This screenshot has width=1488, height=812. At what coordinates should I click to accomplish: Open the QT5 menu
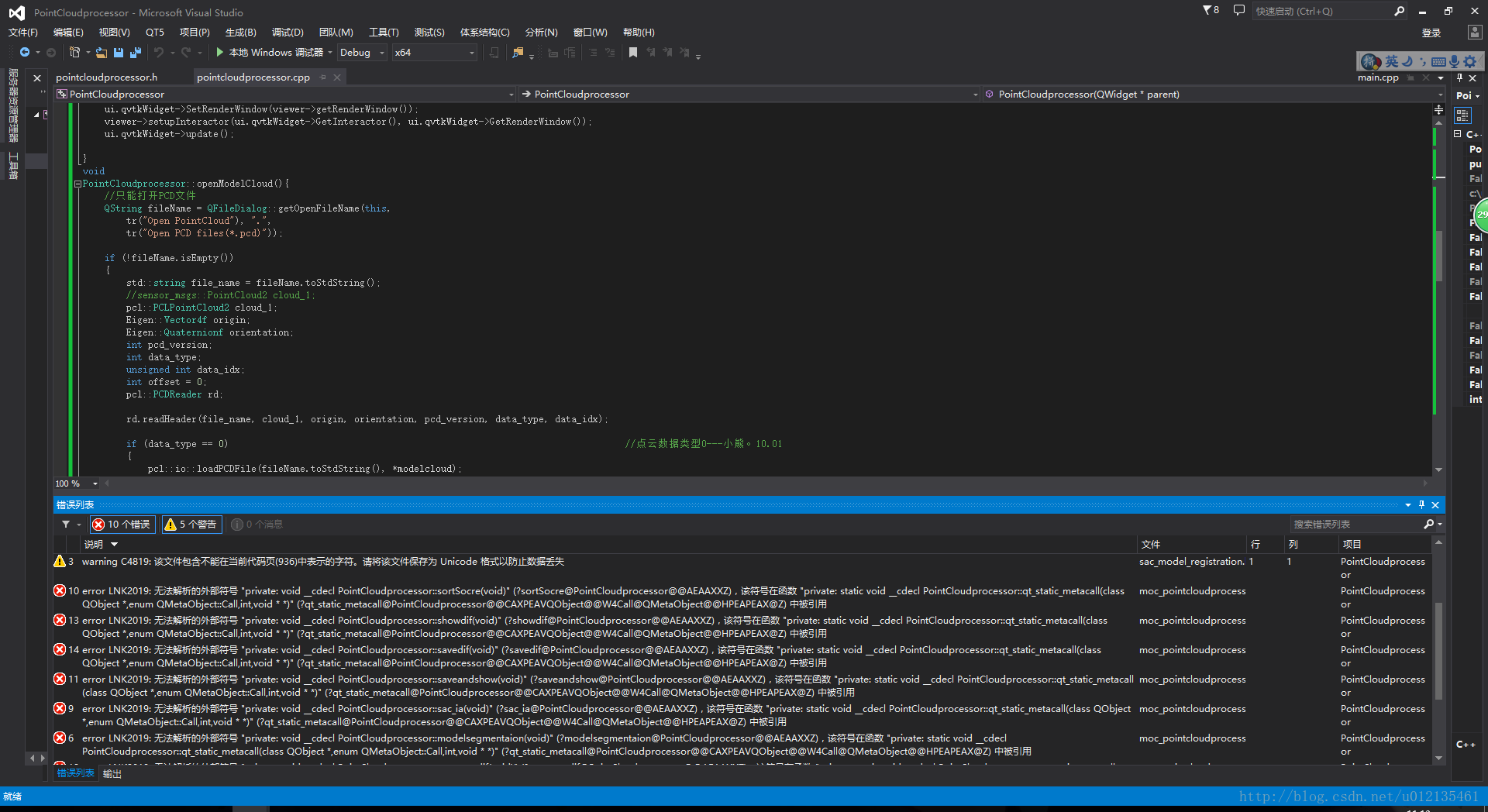point(155,33)
